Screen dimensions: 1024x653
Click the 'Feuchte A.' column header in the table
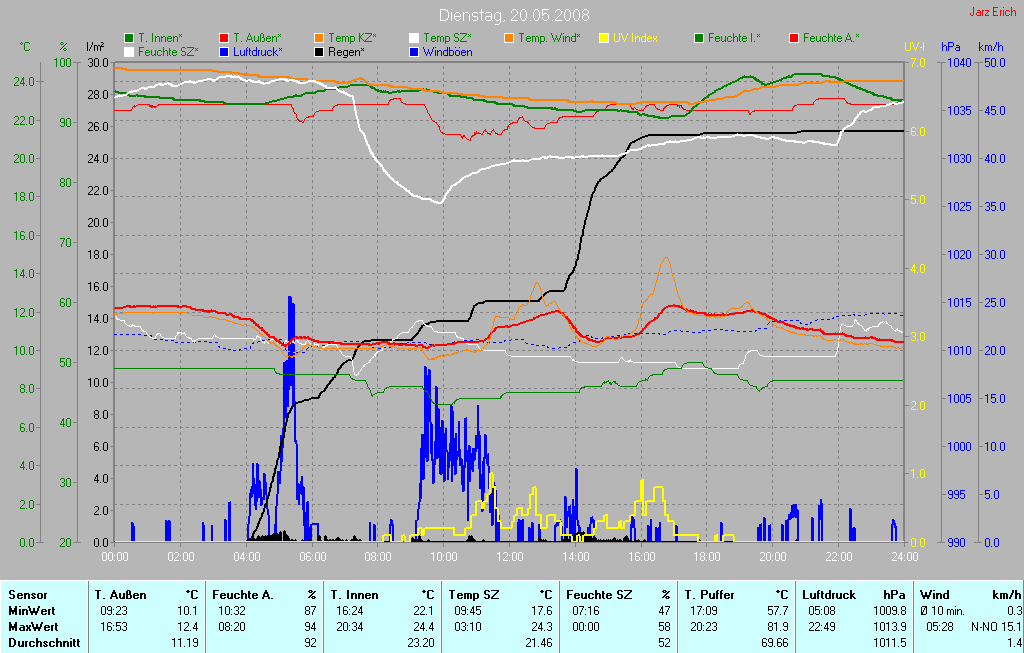pos(242,595)
